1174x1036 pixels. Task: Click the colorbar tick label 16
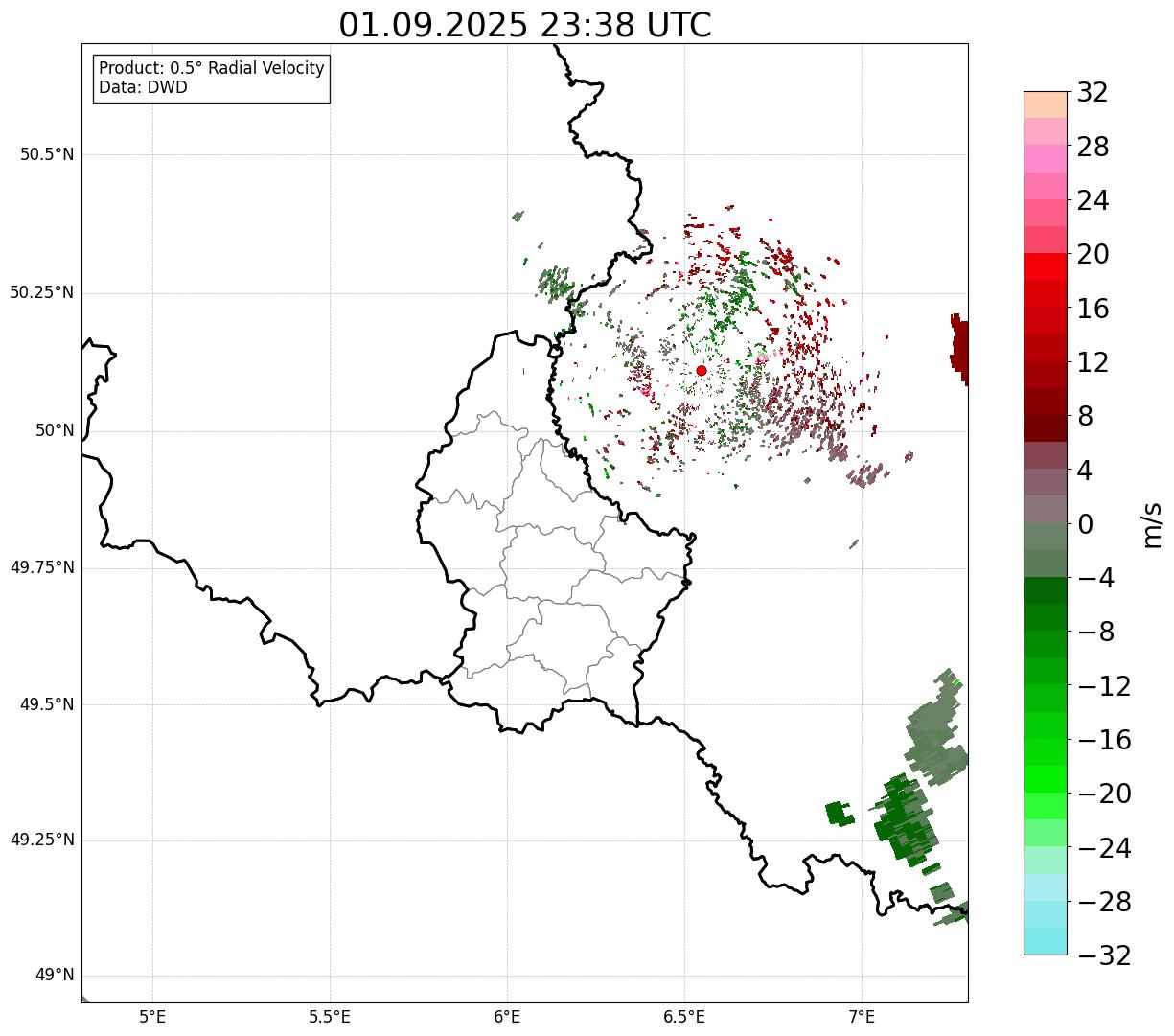coord(1093,309)
